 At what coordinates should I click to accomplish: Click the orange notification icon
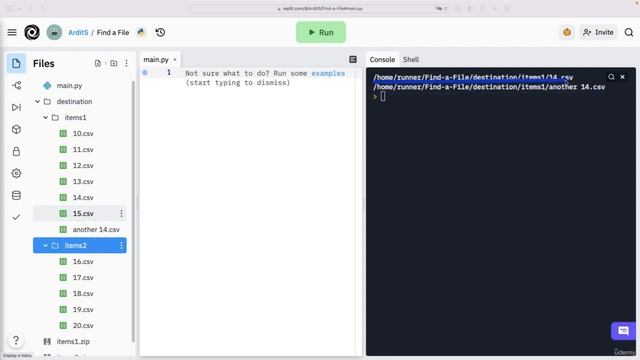pos(567,32)
